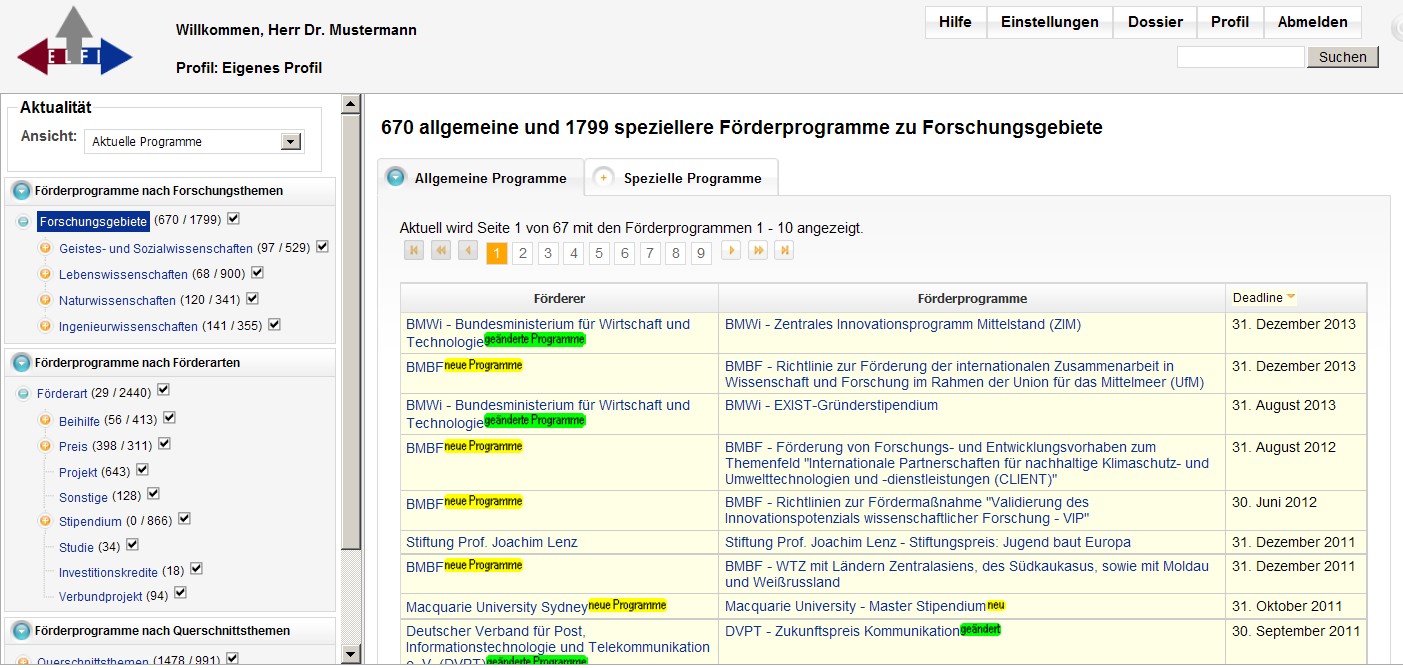The width and height of the screenshot is (1403, 668).
Task: Click the Suchen button
Action: pyautogui.click(x=1342, y=57)
